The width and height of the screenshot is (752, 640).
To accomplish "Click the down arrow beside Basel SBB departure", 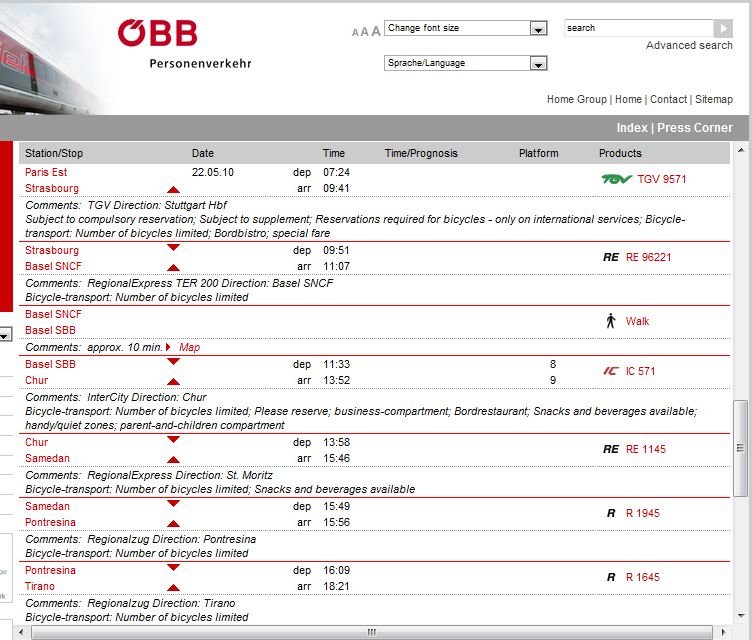I will (173, 362).
